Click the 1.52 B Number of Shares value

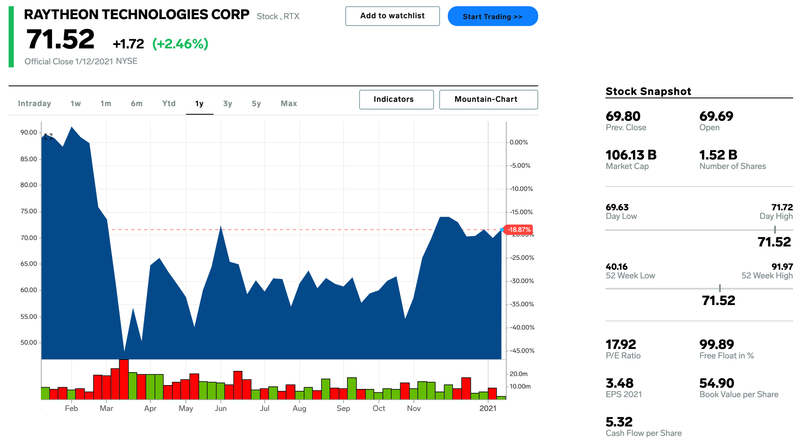pos(718,155)
